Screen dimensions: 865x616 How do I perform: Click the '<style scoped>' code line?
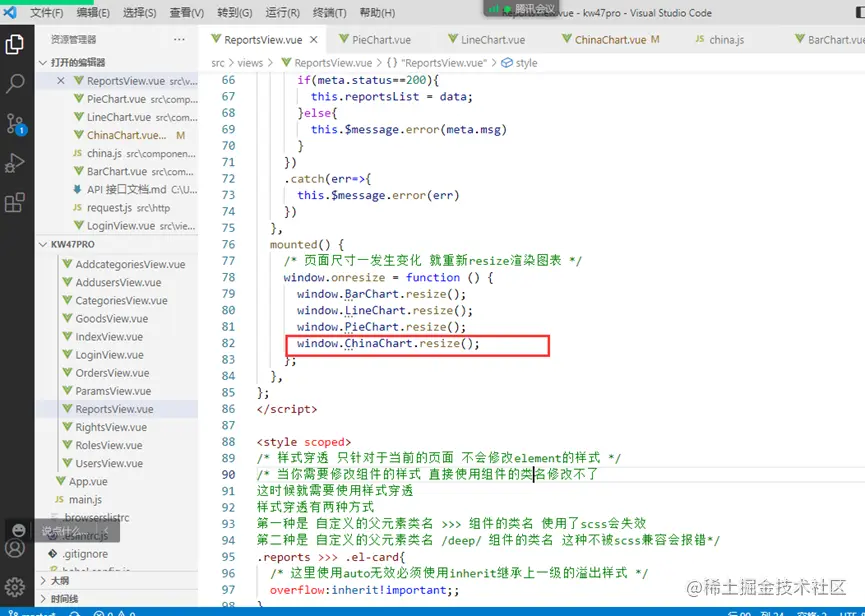(303, 442)
